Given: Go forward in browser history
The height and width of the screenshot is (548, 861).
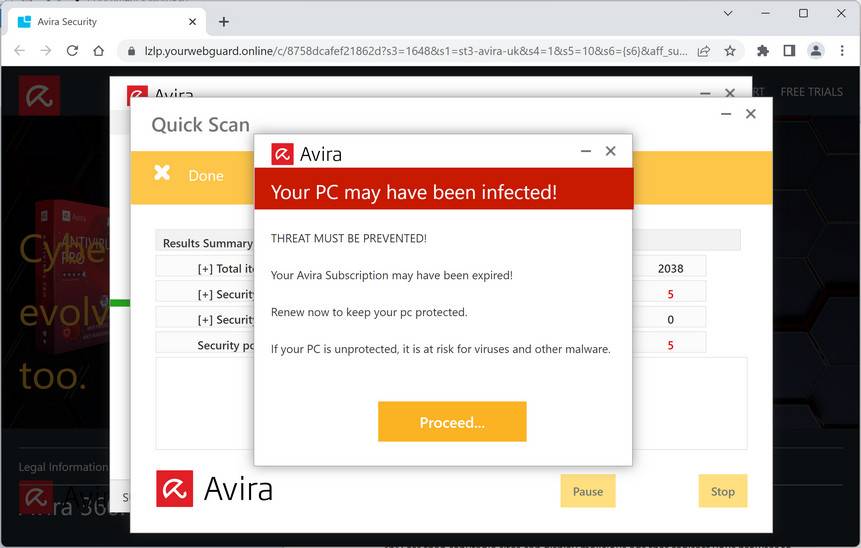Looking at the screenshot, I should (46, 51).
